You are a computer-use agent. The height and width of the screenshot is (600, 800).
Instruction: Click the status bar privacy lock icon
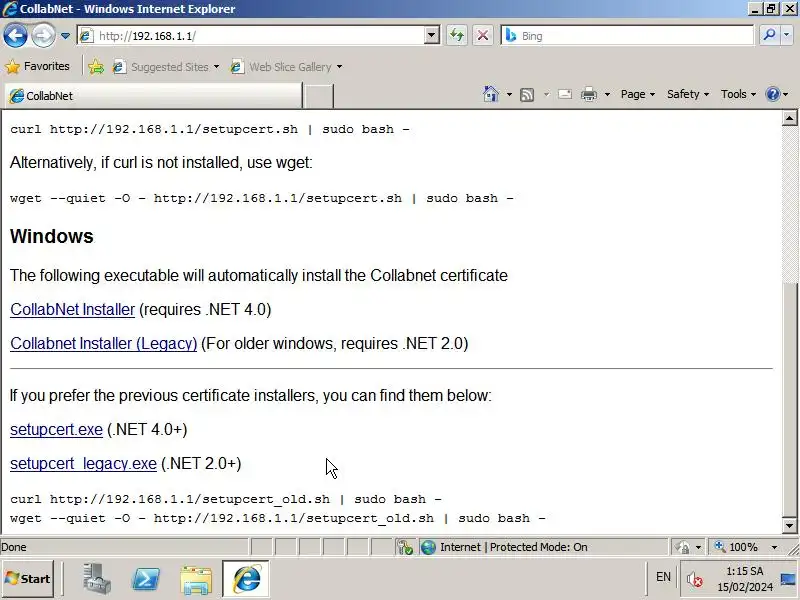point(682,547)
